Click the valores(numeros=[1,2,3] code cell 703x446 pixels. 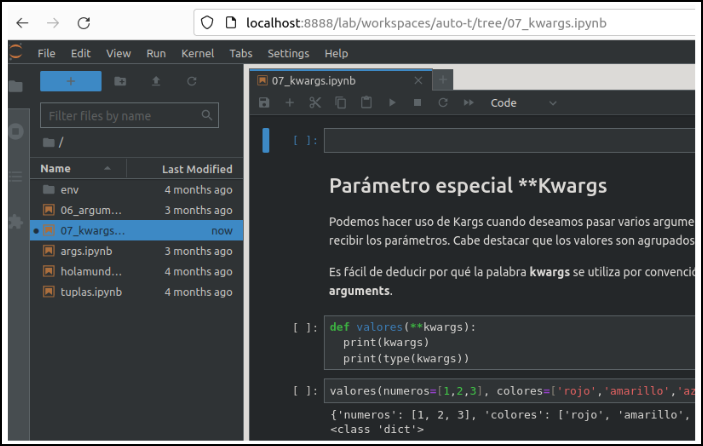509,391
